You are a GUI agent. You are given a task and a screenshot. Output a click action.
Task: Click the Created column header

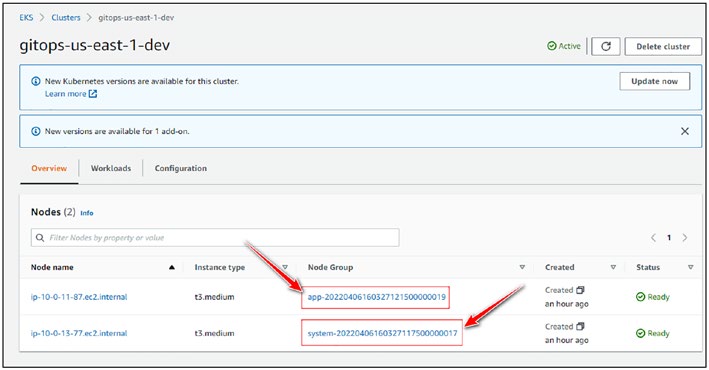point(559,267)
